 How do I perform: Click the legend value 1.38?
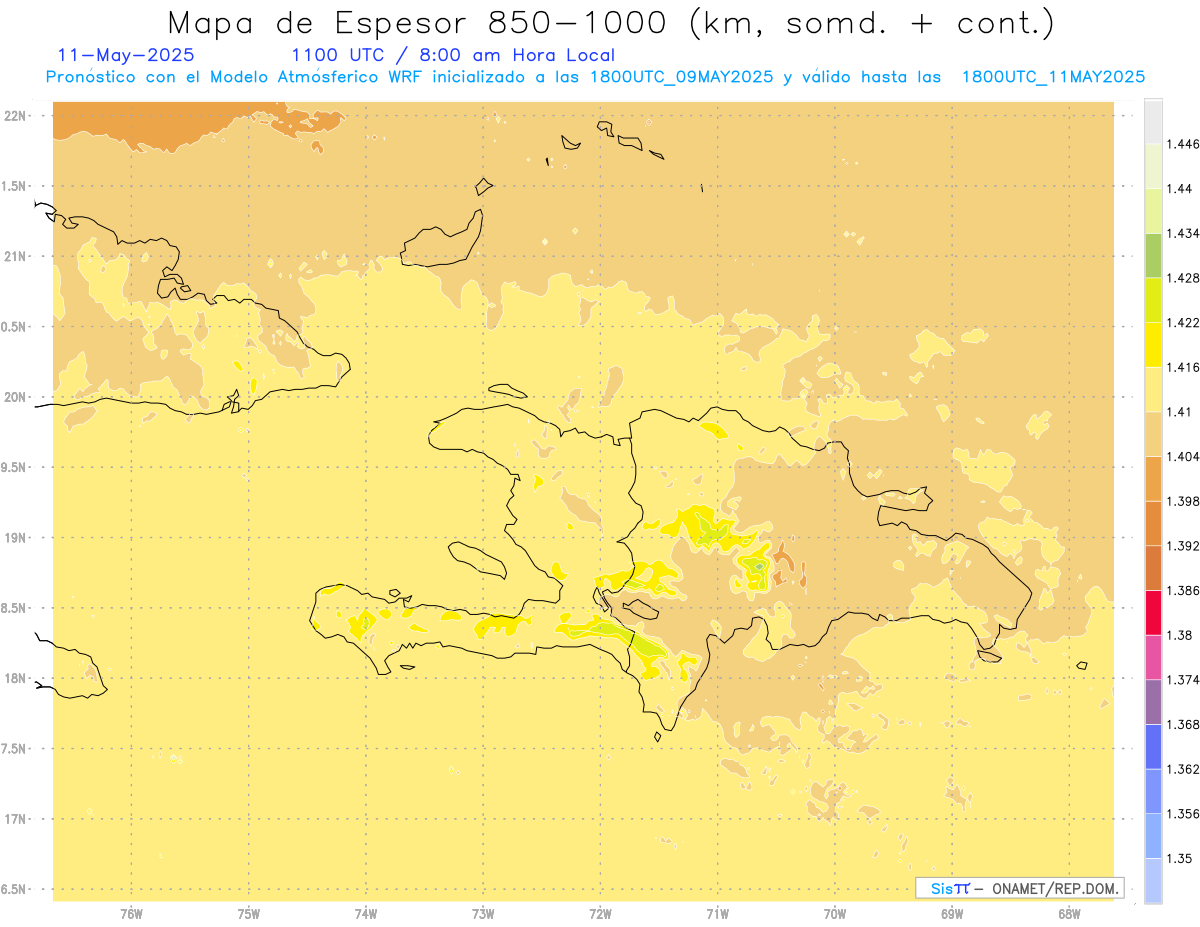(x=1179, y=635)
